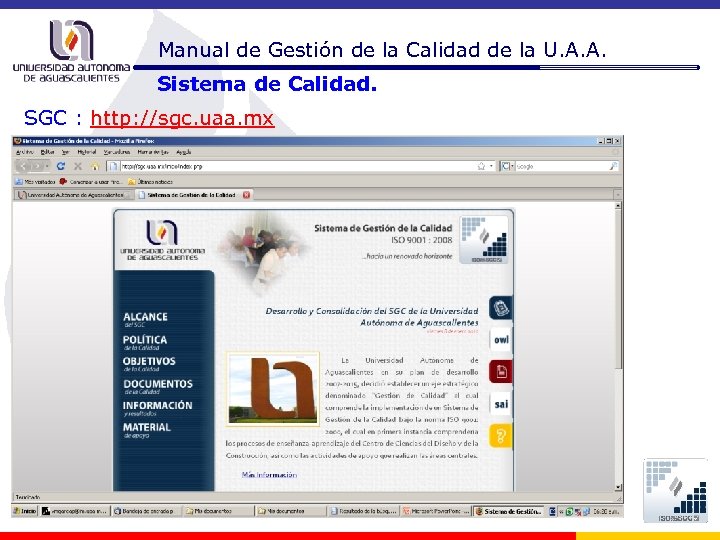The height and width of the screenshot is (540, 720).
Task: Open OBJETIVOS de la Calidad sidebar item
Action: [149, 364]
